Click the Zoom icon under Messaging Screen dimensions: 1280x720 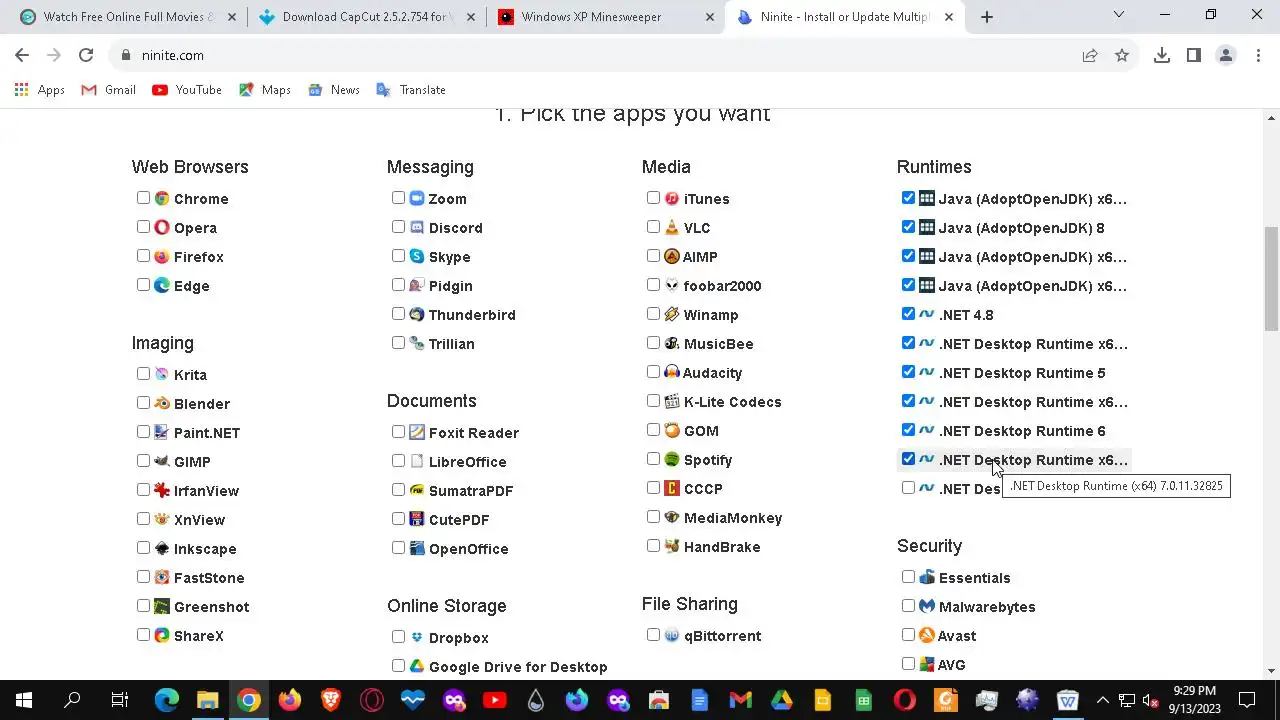pyautogui.click(x=417, y=198)
